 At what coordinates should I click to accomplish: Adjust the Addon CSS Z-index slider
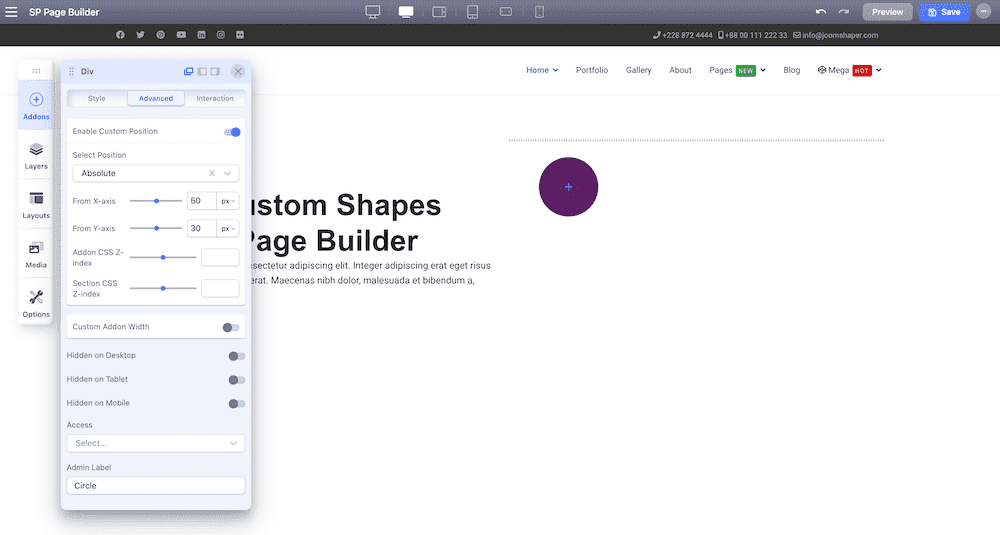click(x=163, y=258)
